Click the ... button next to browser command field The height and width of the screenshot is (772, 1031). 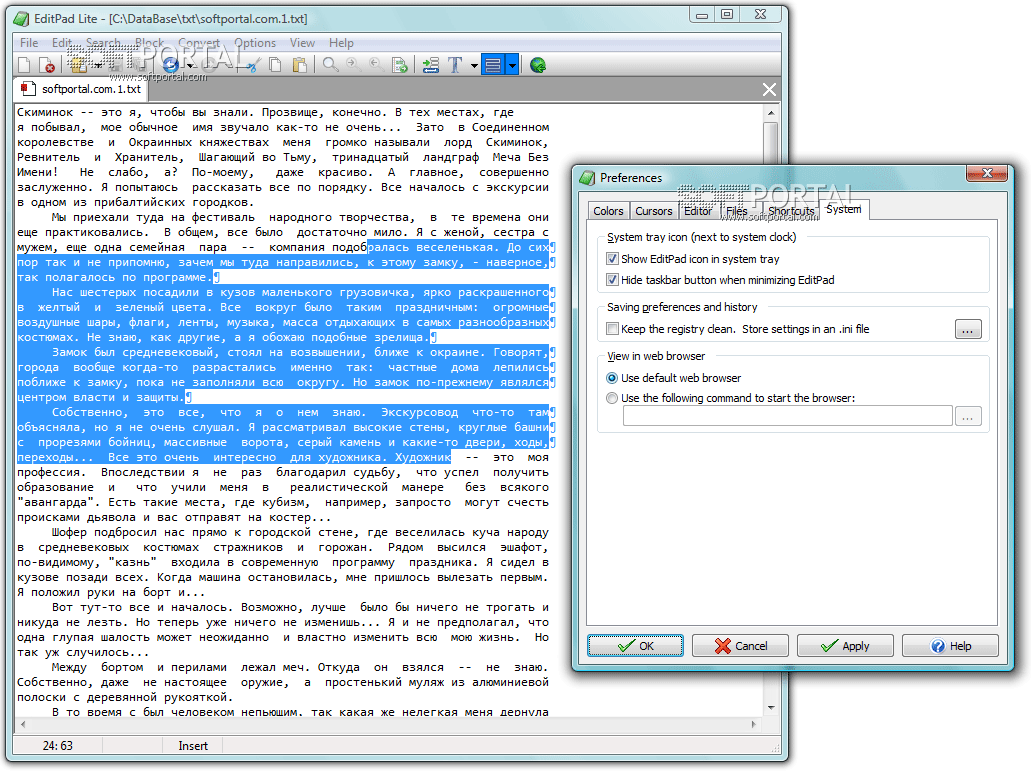968,416
